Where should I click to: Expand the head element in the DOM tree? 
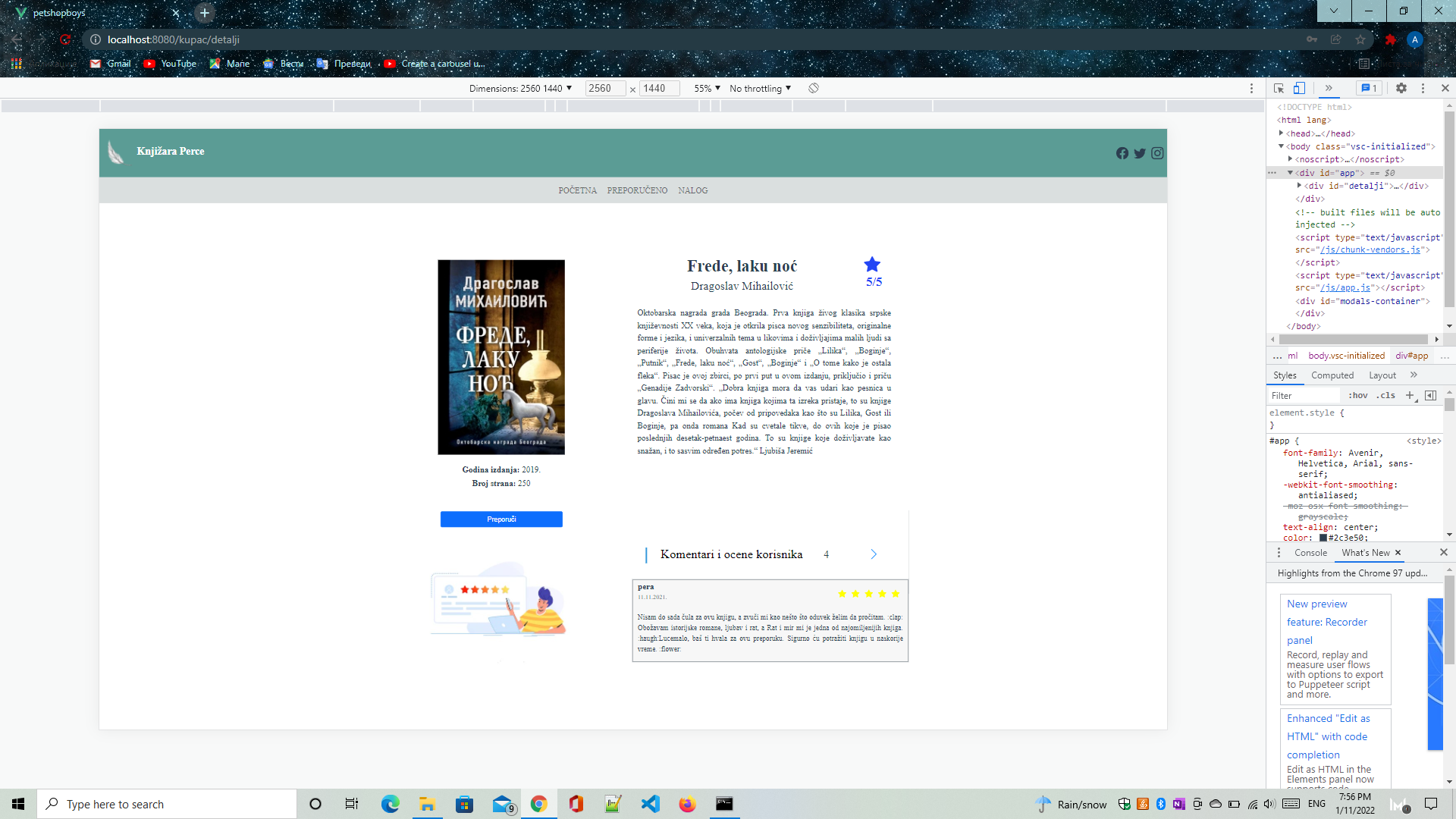coord(1282,133)
